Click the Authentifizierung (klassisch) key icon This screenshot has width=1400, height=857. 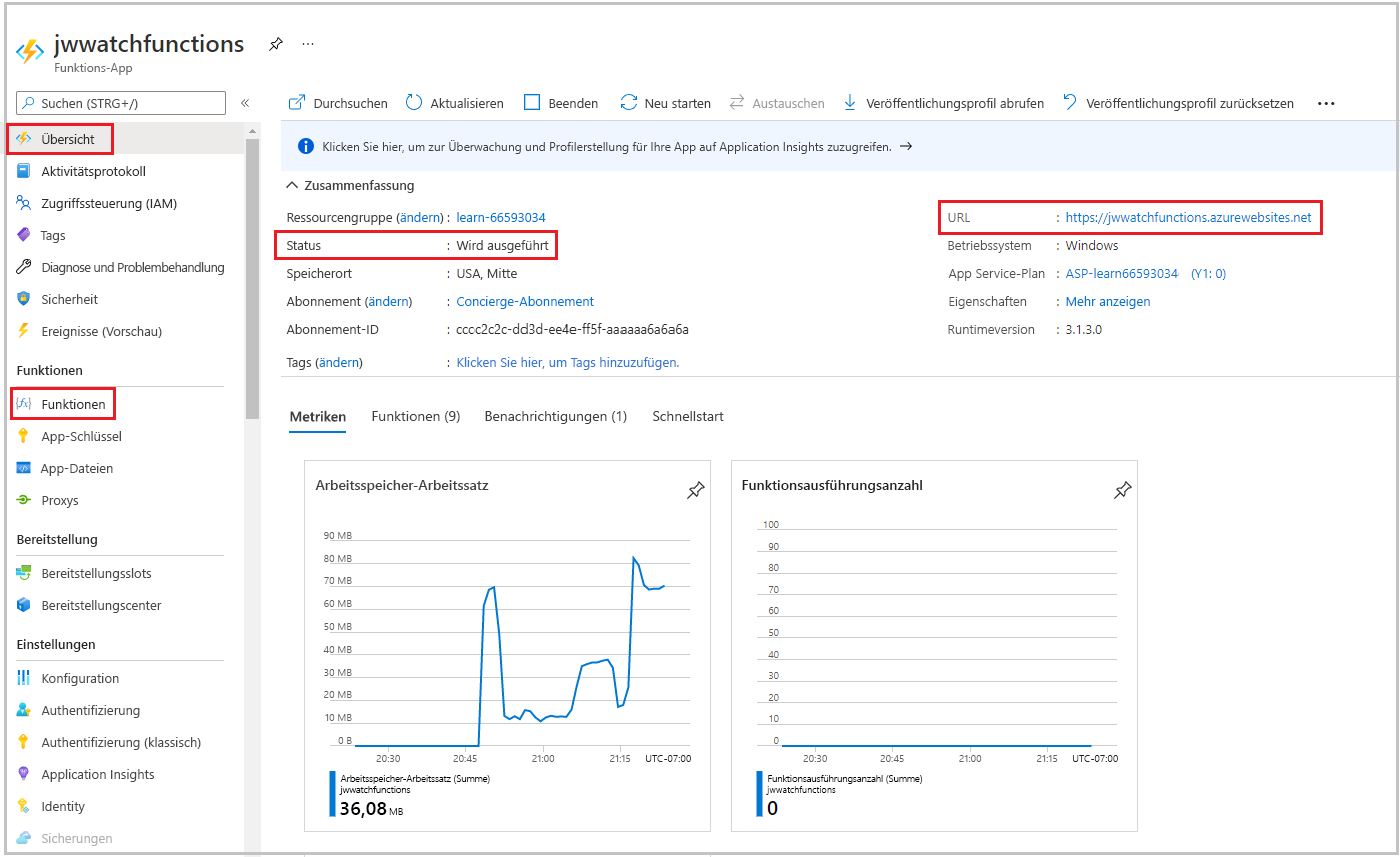[24, 742]
